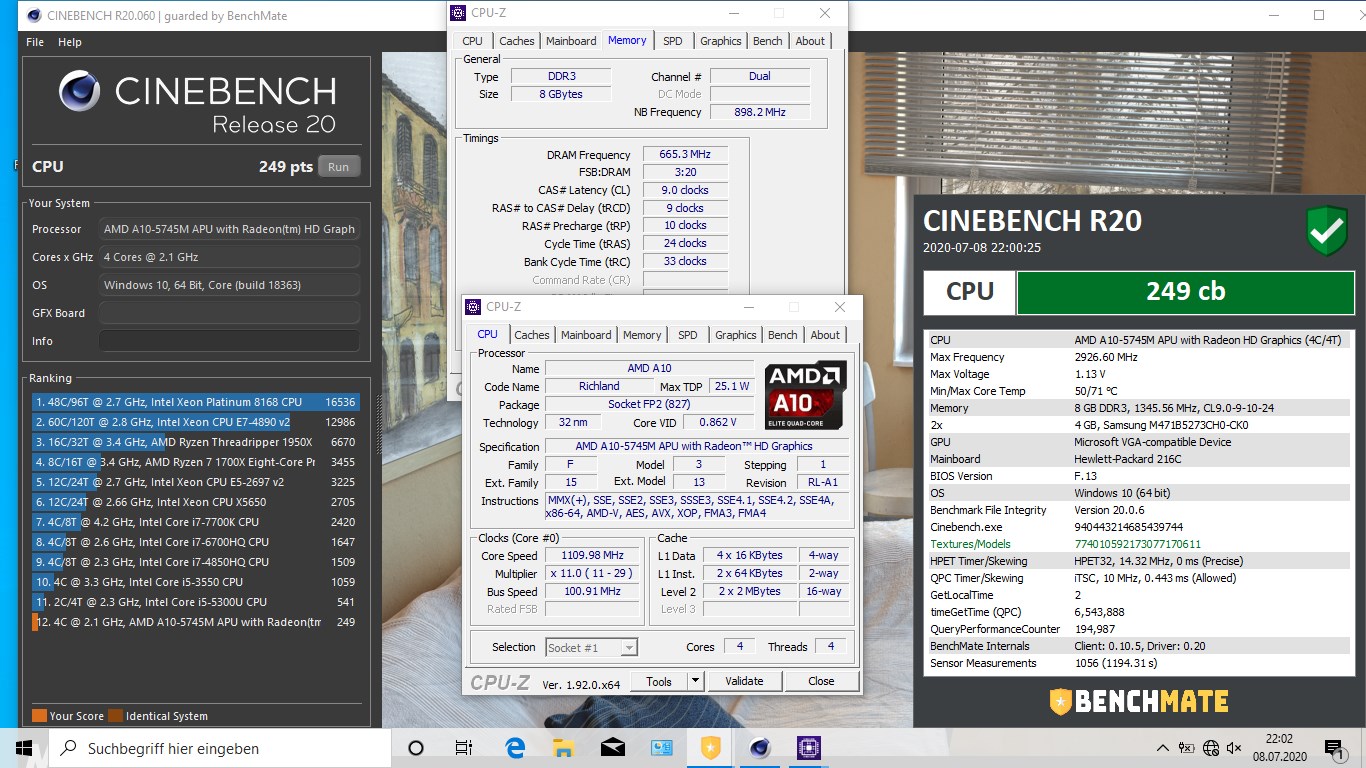The image size is (1366, 768).
Task: Switch to CPU tab in back CPU-Z window
Action: tap(472, 41)
